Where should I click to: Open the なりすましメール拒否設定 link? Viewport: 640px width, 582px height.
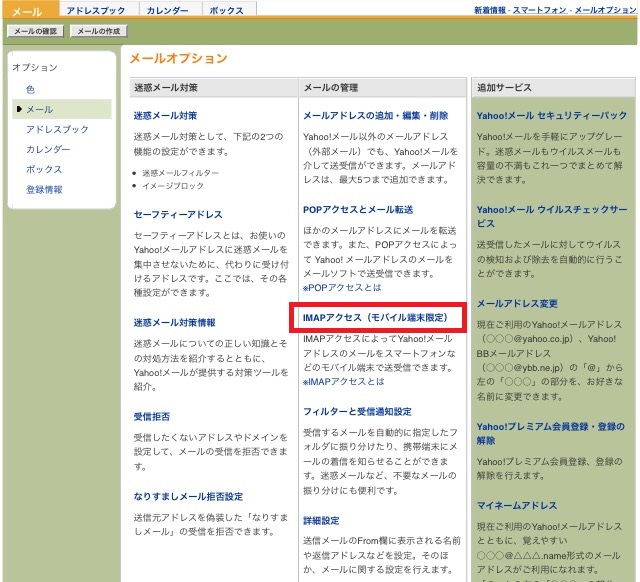tap(188, 496)
